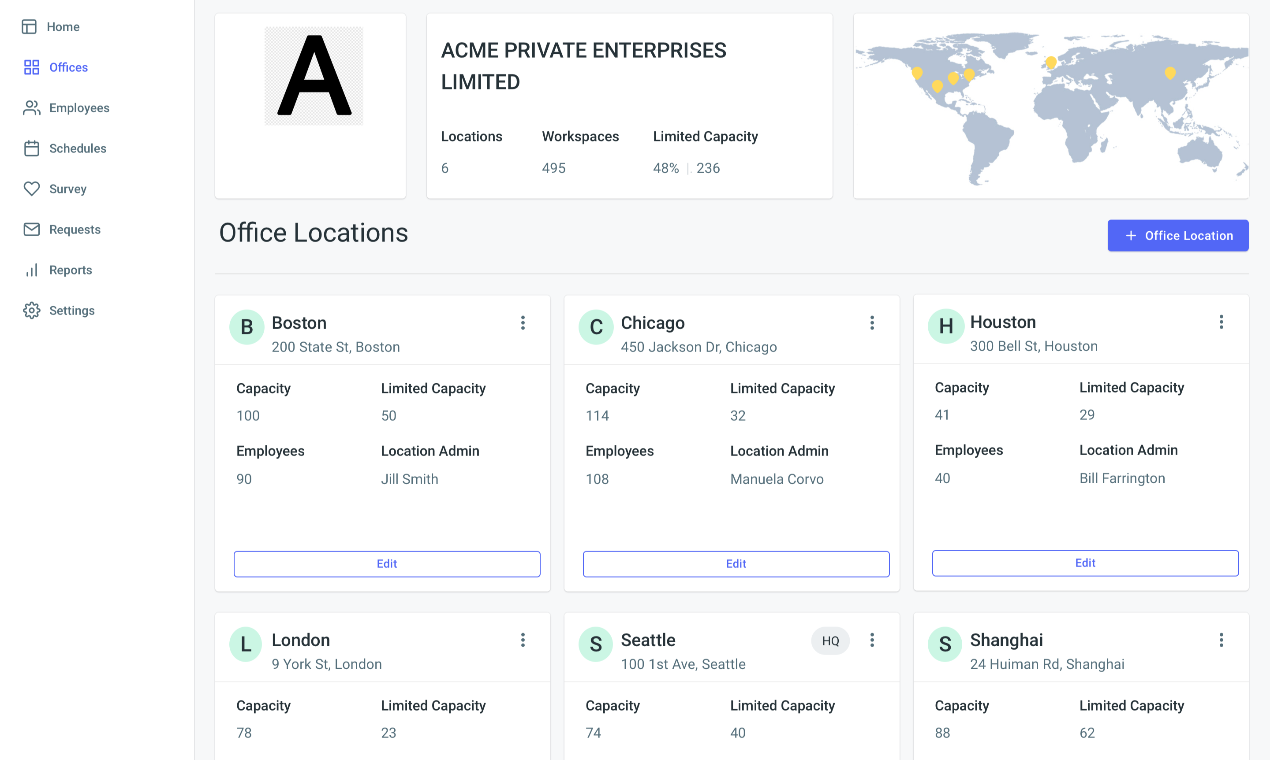Click the Shanghai pin on world map
1270x760 pixels.
pyautogui.click(x=1170, y=73)
